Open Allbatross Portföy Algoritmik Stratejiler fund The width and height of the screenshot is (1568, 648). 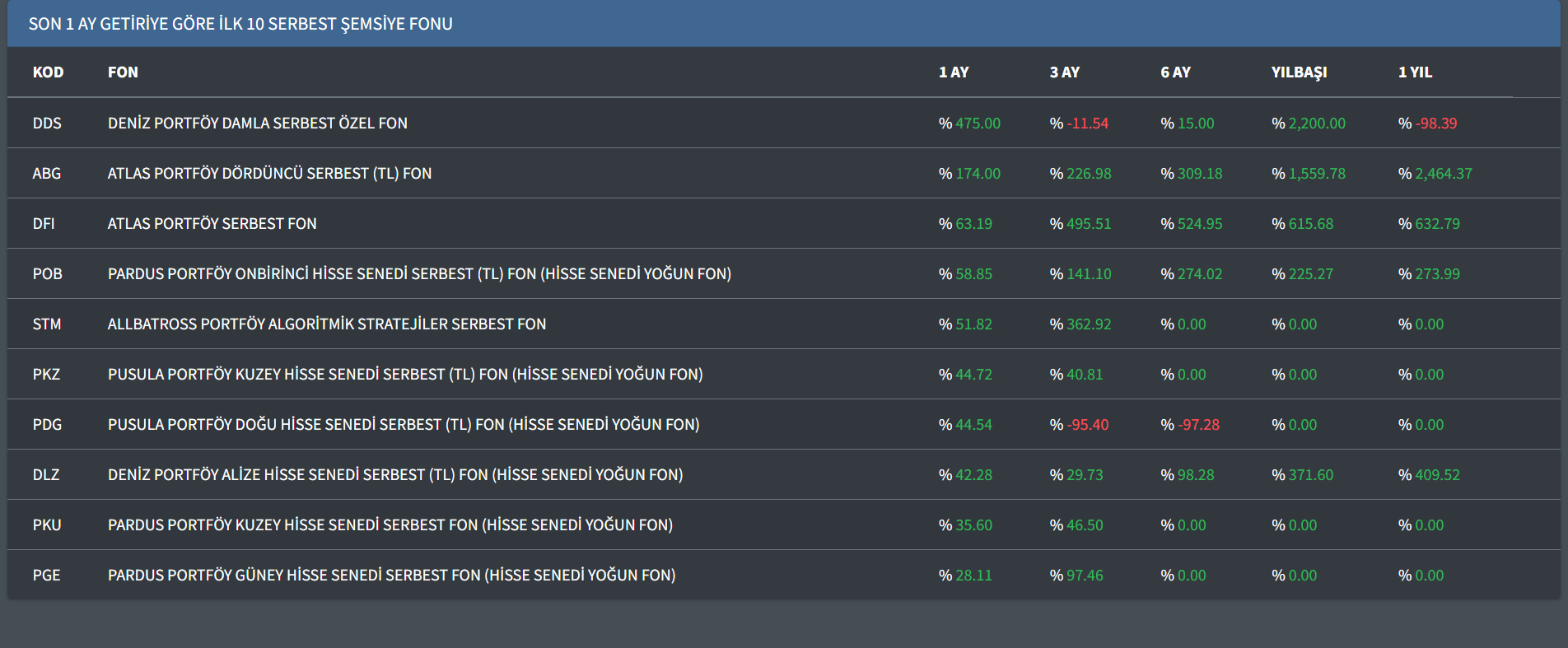pos(327,324)
